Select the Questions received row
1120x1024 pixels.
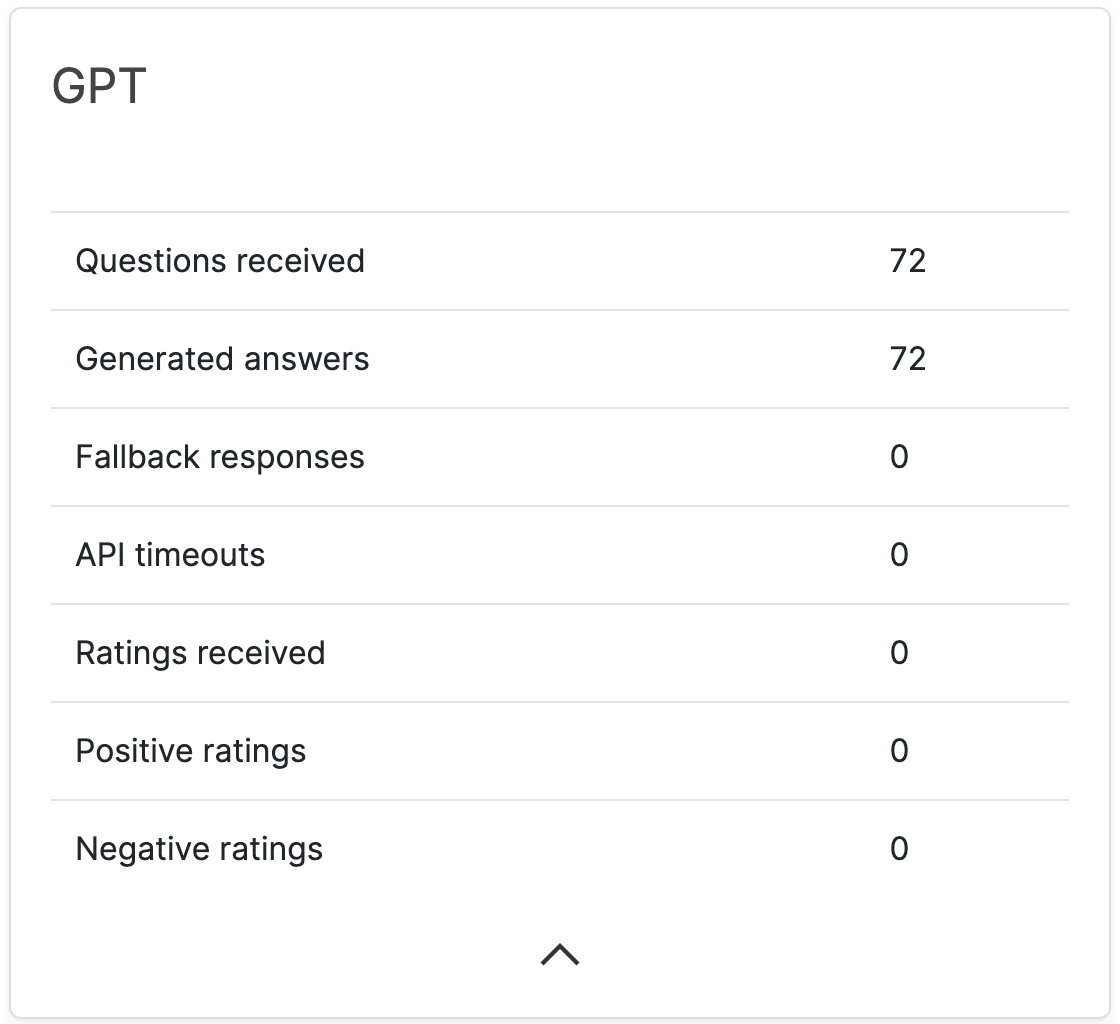[559, 260]
